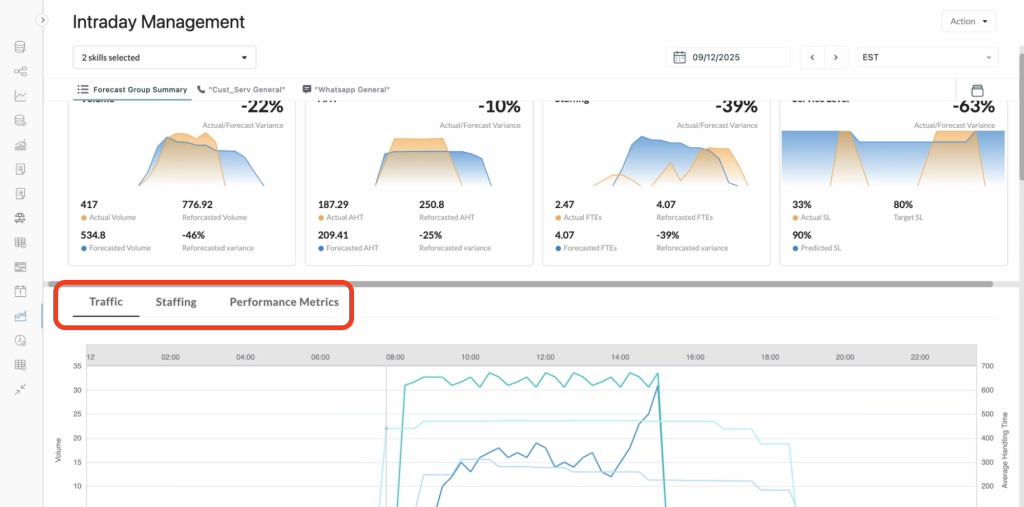Select the "Cust_Serv General" skill tab

pos(243,90)
